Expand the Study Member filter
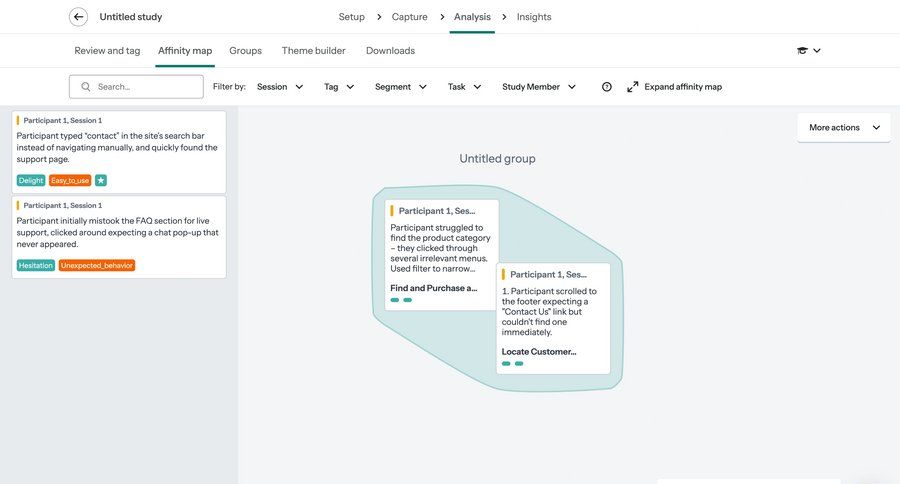This screenshot has width=900, height=484. (x=539, y=87)
